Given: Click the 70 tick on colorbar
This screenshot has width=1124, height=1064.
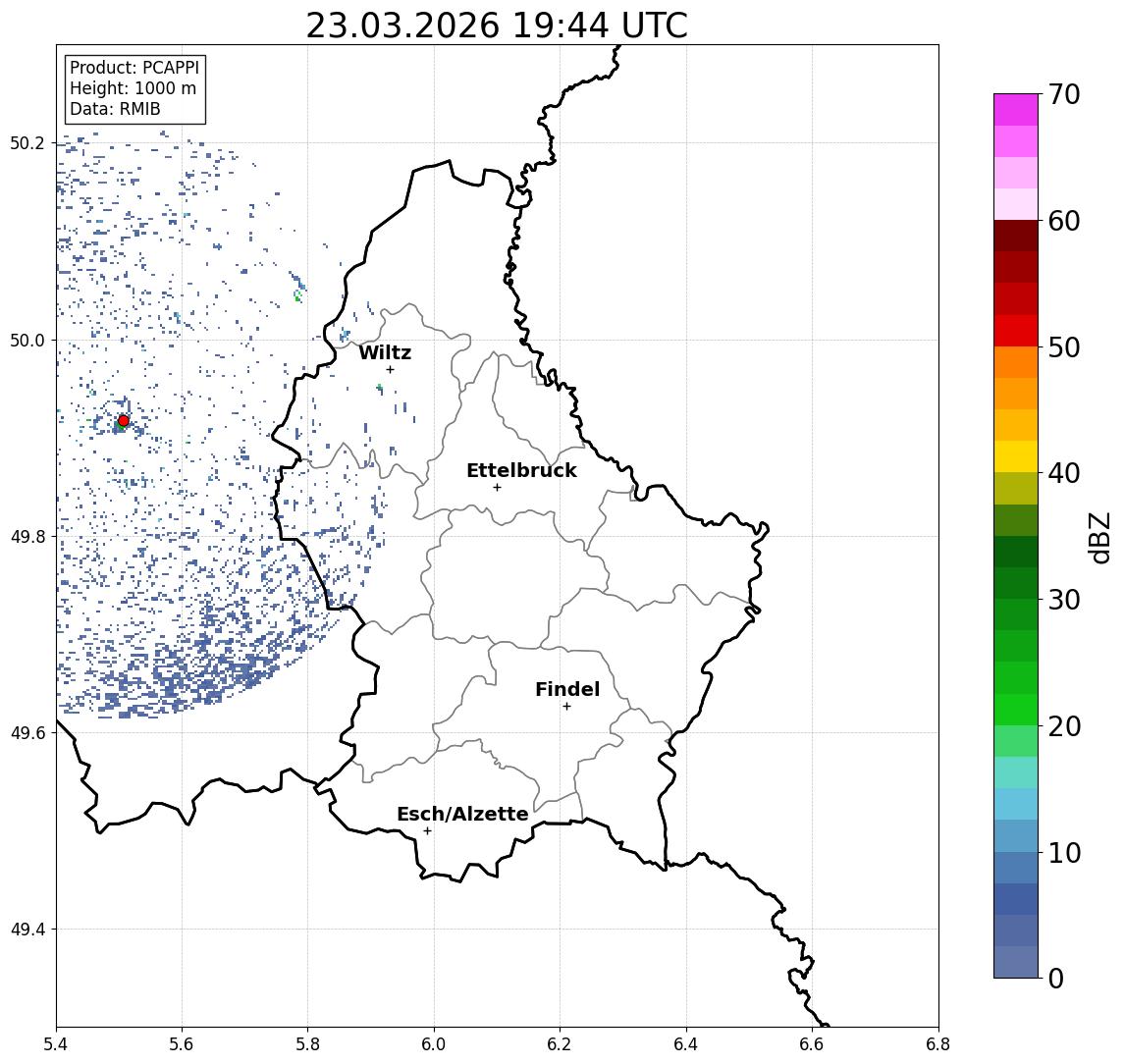Looking at the screenshot, I should pyautogui.click(x=1064, y=94).
